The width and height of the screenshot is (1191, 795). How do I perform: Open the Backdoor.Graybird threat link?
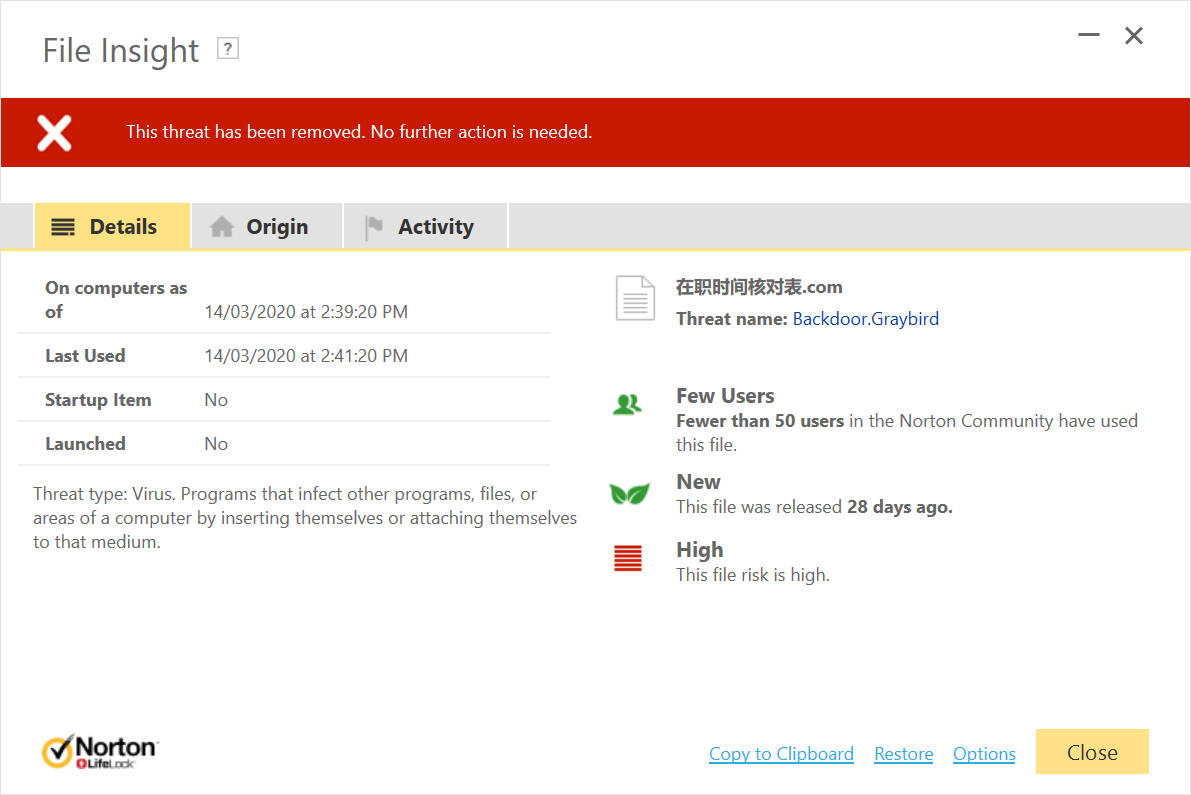coord(865,319)
